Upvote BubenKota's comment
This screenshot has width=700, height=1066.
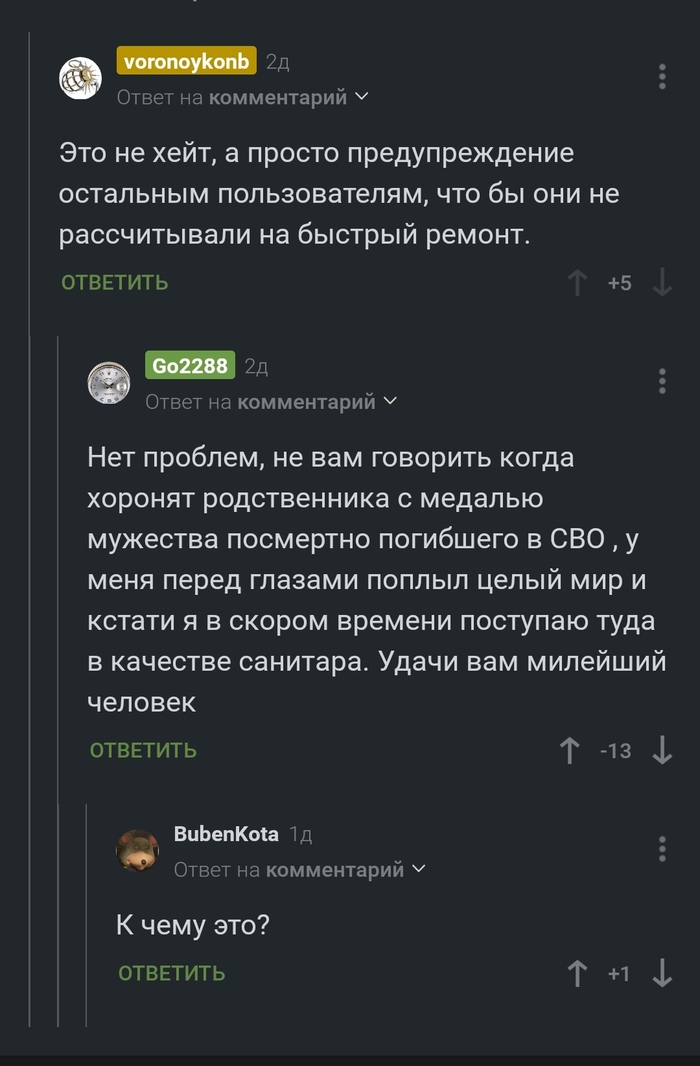point(577,973)
